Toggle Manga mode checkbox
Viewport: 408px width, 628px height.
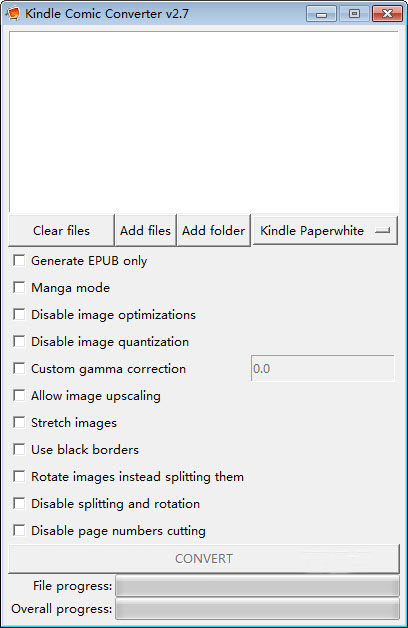[19, 287]
